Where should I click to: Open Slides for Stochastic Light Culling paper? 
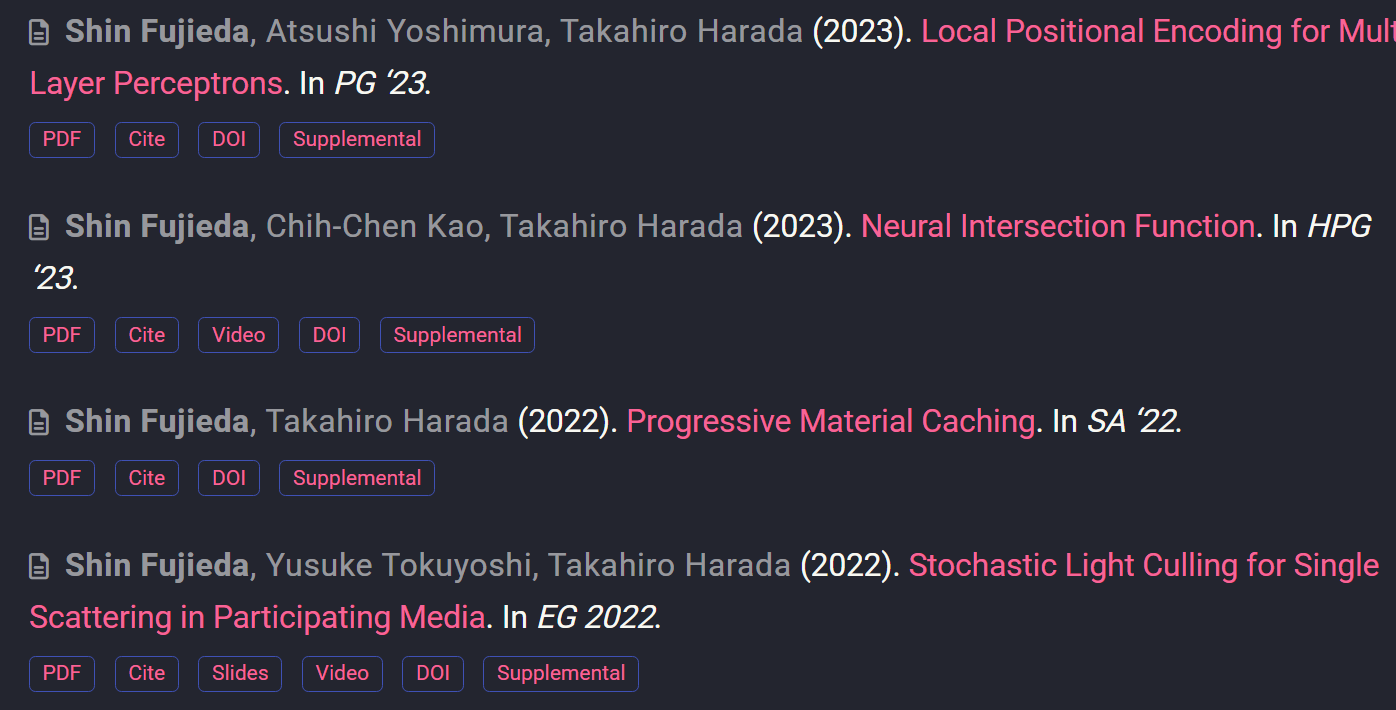pos(240,673)
